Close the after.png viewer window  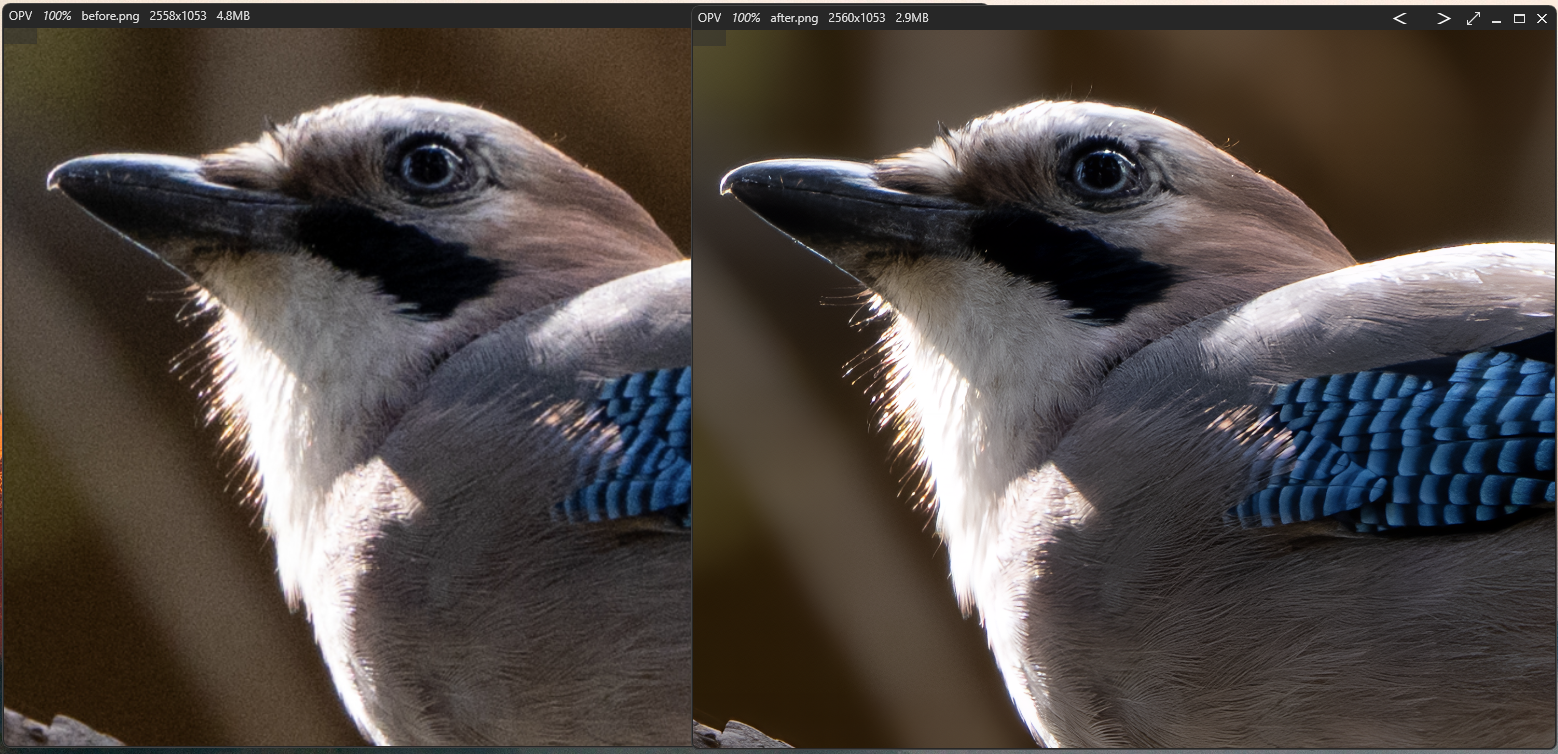pos(1541,18)
